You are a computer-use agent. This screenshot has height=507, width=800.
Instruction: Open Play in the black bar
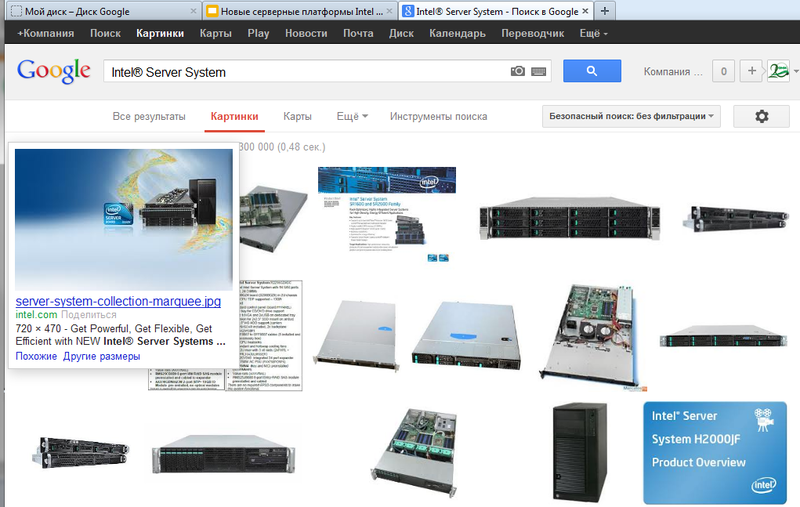tap(258, 34)
